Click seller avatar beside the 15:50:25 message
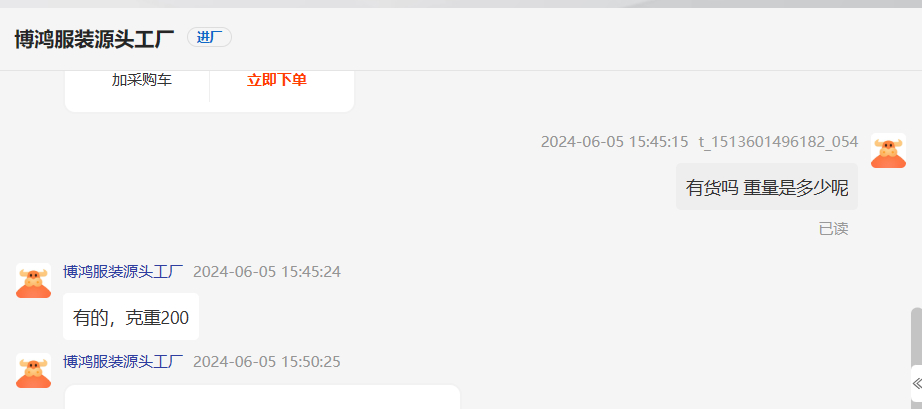Image resolution: width=922 pixels, height=409 pixels. (x=34, y=371)
